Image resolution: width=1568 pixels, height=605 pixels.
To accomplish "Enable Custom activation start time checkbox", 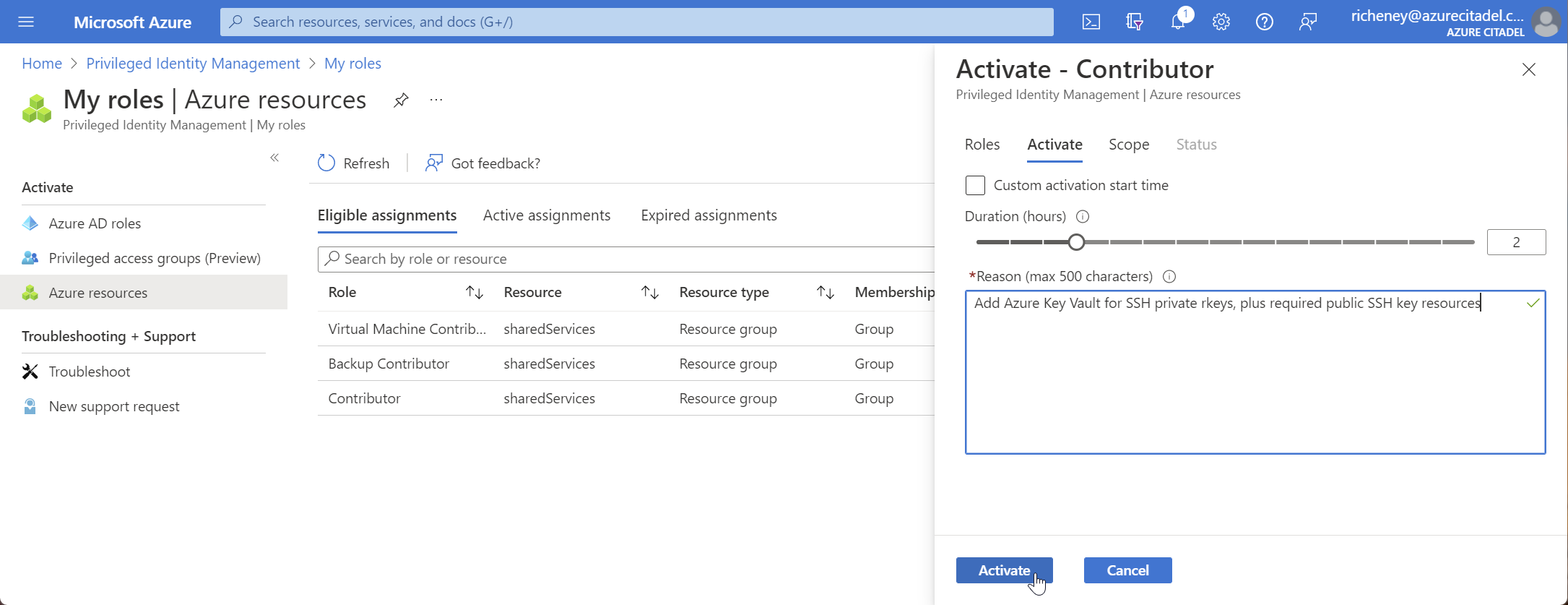I will [x=975, y=186].
